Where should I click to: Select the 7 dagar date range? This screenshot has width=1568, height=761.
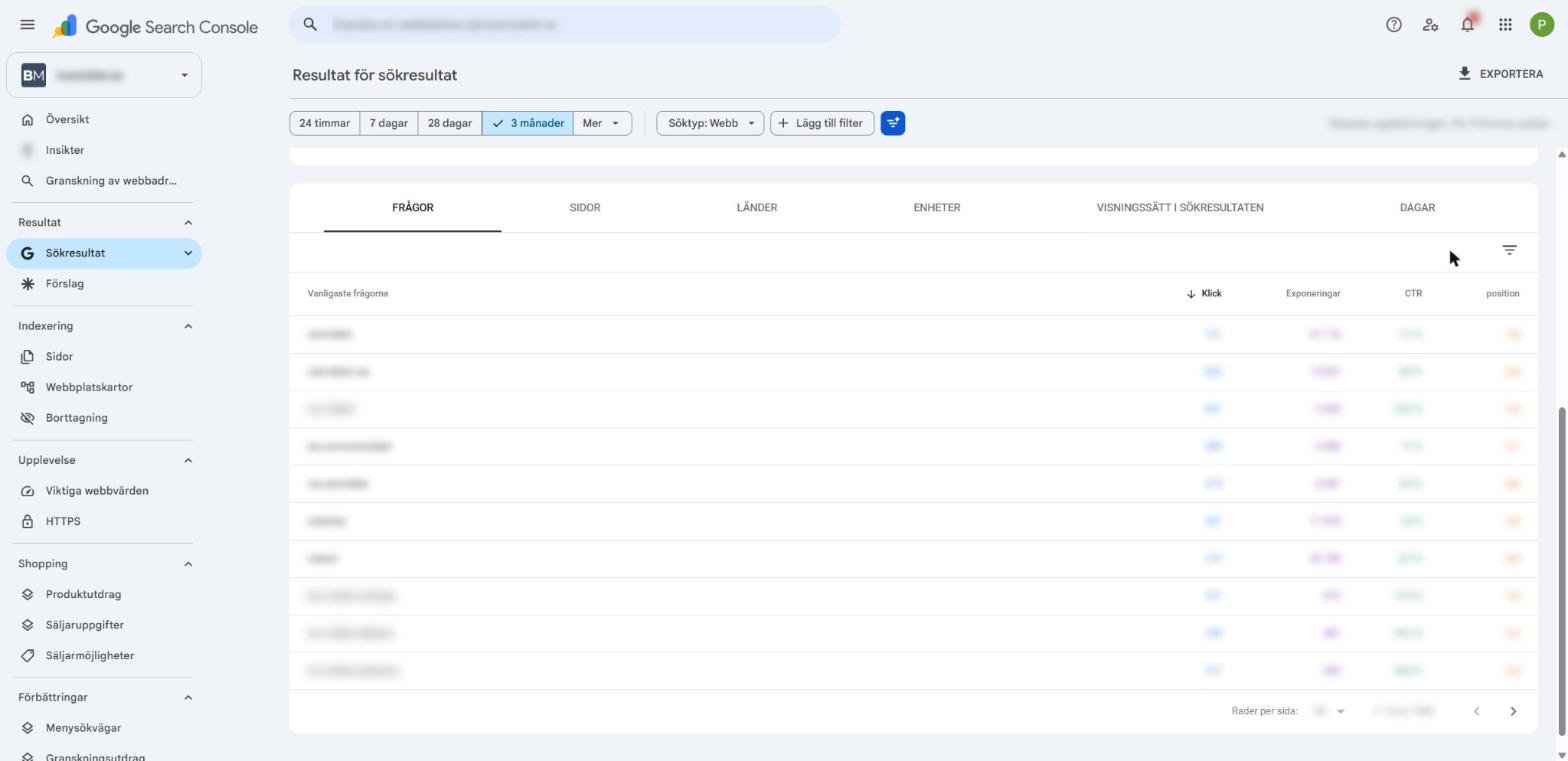tap(389, 123)
